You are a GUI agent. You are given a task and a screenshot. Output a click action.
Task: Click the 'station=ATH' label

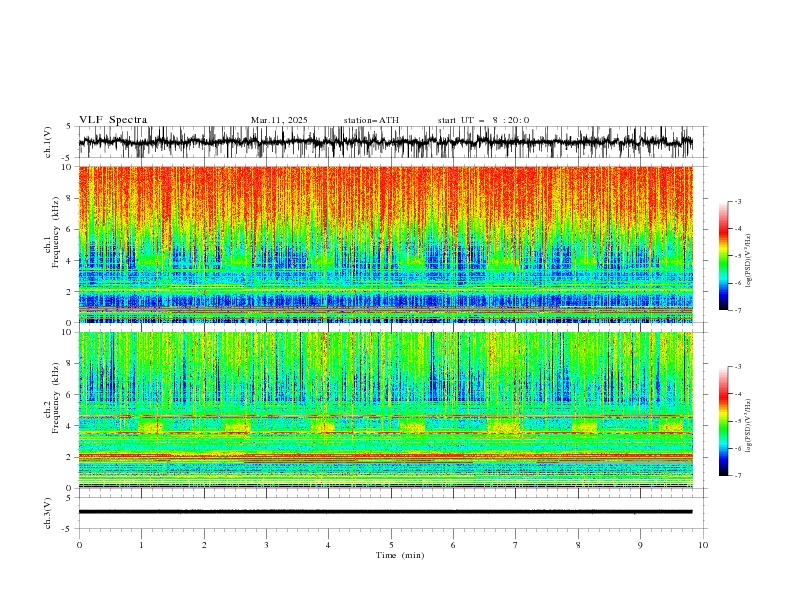(x=371, y=120)
